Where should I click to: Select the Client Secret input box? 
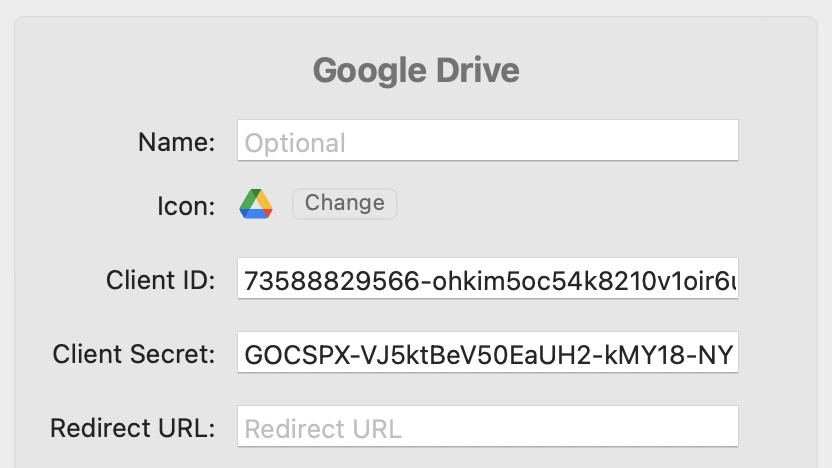point(487,353)
